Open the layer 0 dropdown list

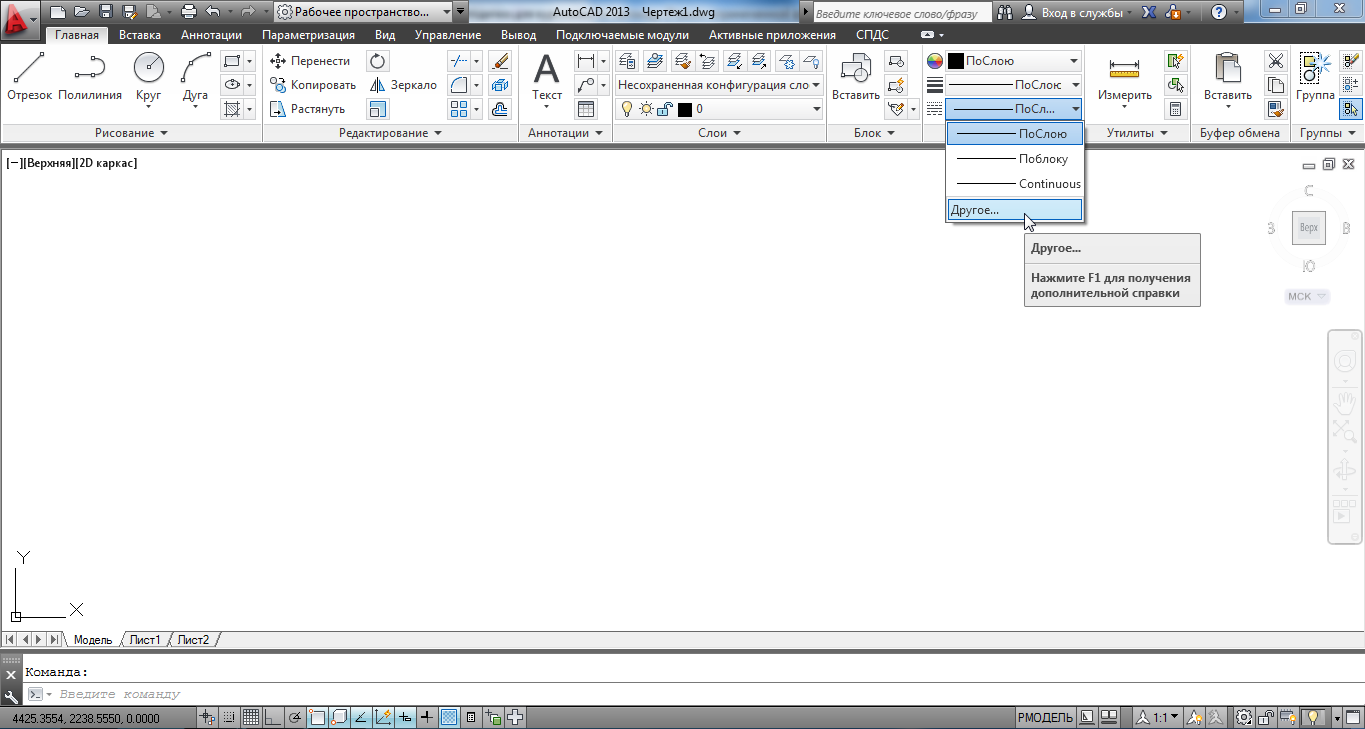pos(816,109)
